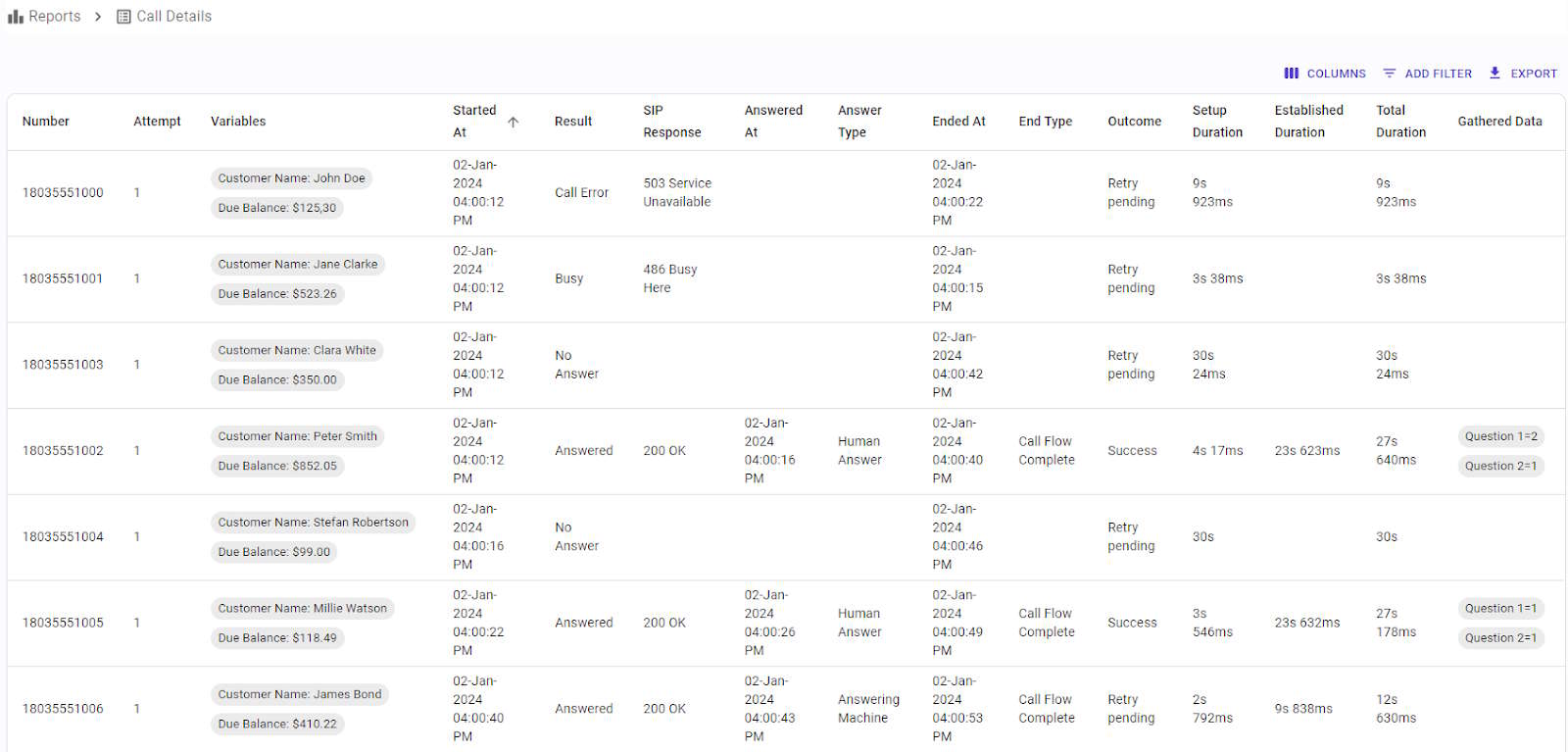Viewport: 1568px width, 752px height.
Task: Click the Setup Duration column header
Action: click(x=1217, y=122)
